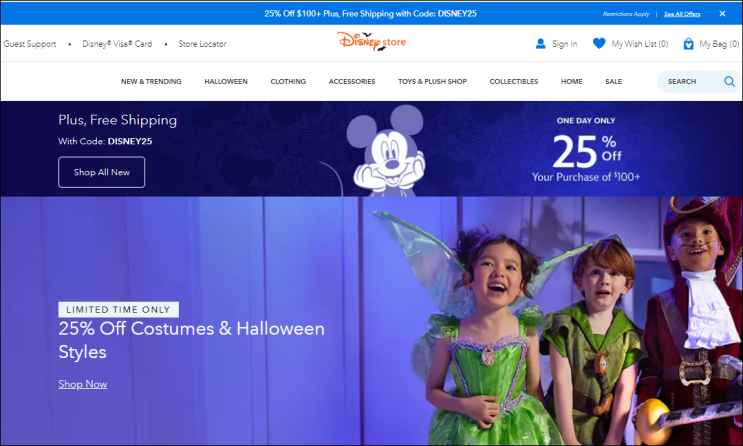743x446 pixels.
Task: Click the Shop All New button
Action: (x=101, y=172)
